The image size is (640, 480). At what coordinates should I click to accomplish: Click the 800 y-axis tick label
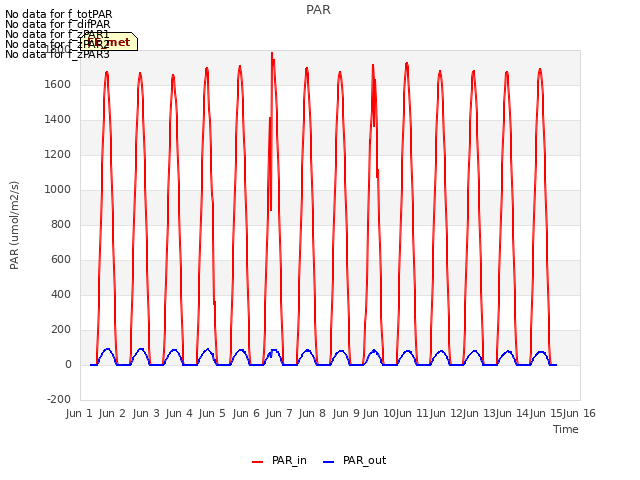(61, 224)
